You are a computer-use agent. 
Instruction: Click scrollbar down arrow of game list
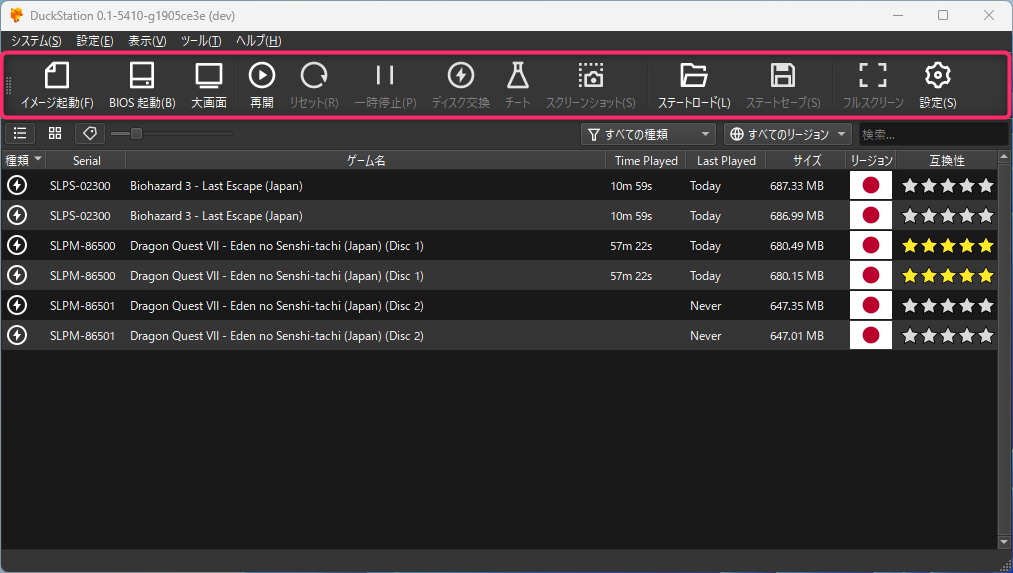1003,542
